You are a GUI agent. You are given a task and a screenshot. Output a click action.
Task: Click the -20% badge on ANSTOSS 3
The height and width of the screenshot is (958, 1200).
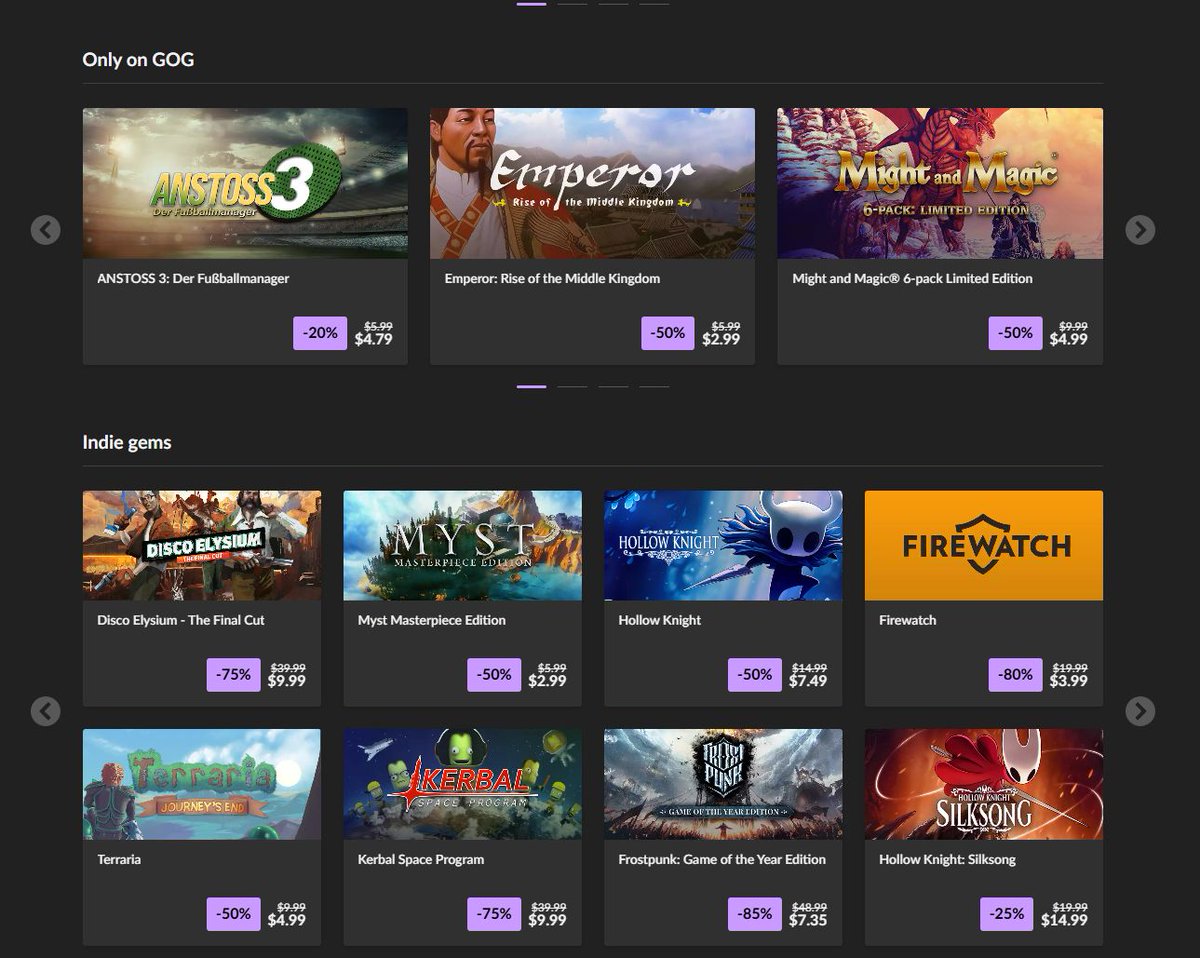pyautogui.click(x=320, y=333)
